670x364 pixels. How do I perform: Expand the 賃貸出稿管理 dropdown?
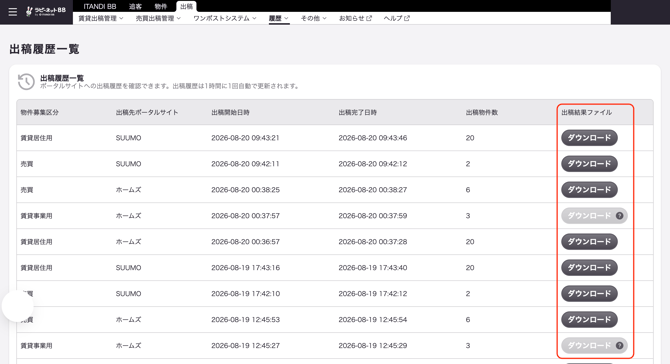tap(100, 18)
